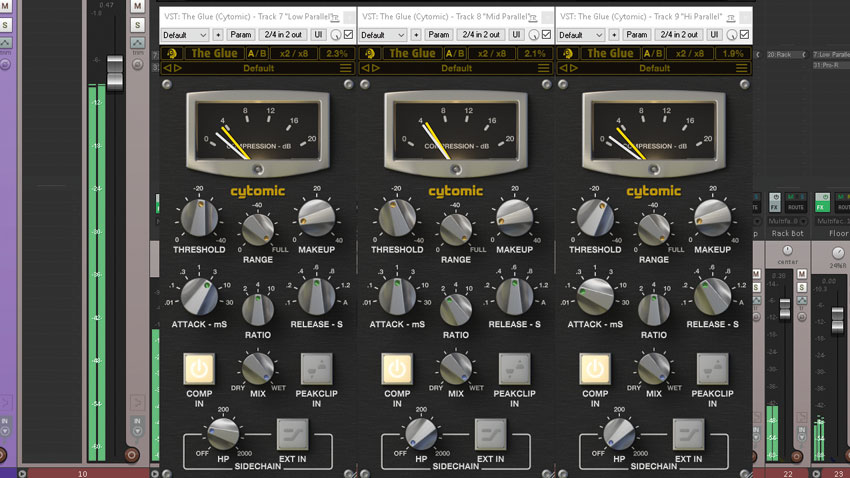Image resolution: width=850 pixels, height=478 pixels.
Task: Open hamburger preset menu in Mid Parallel Glue
Action: coord(543,68)
